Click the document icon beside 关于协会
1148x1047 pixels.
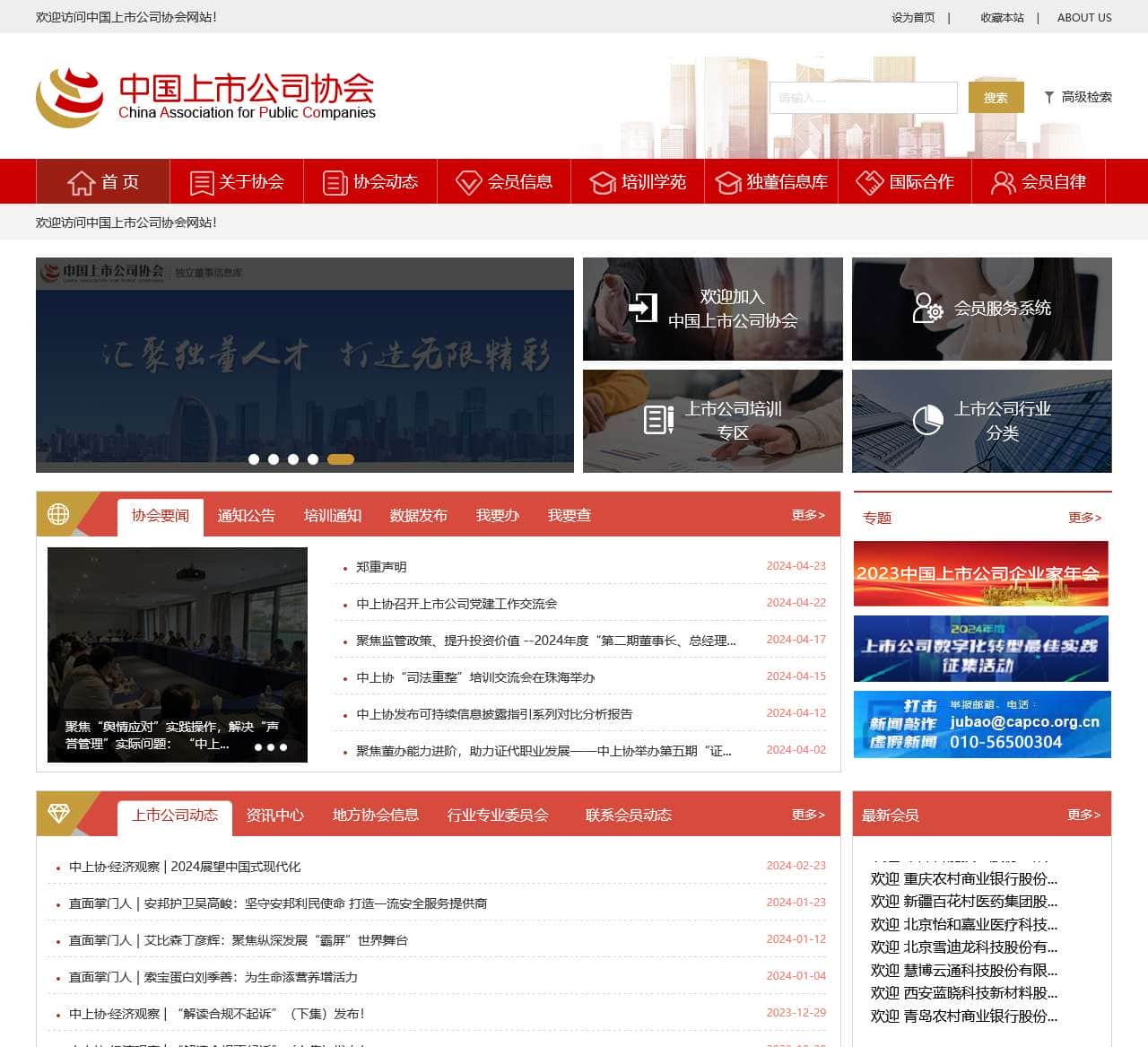pyautogui.click(x=200, y=182)
